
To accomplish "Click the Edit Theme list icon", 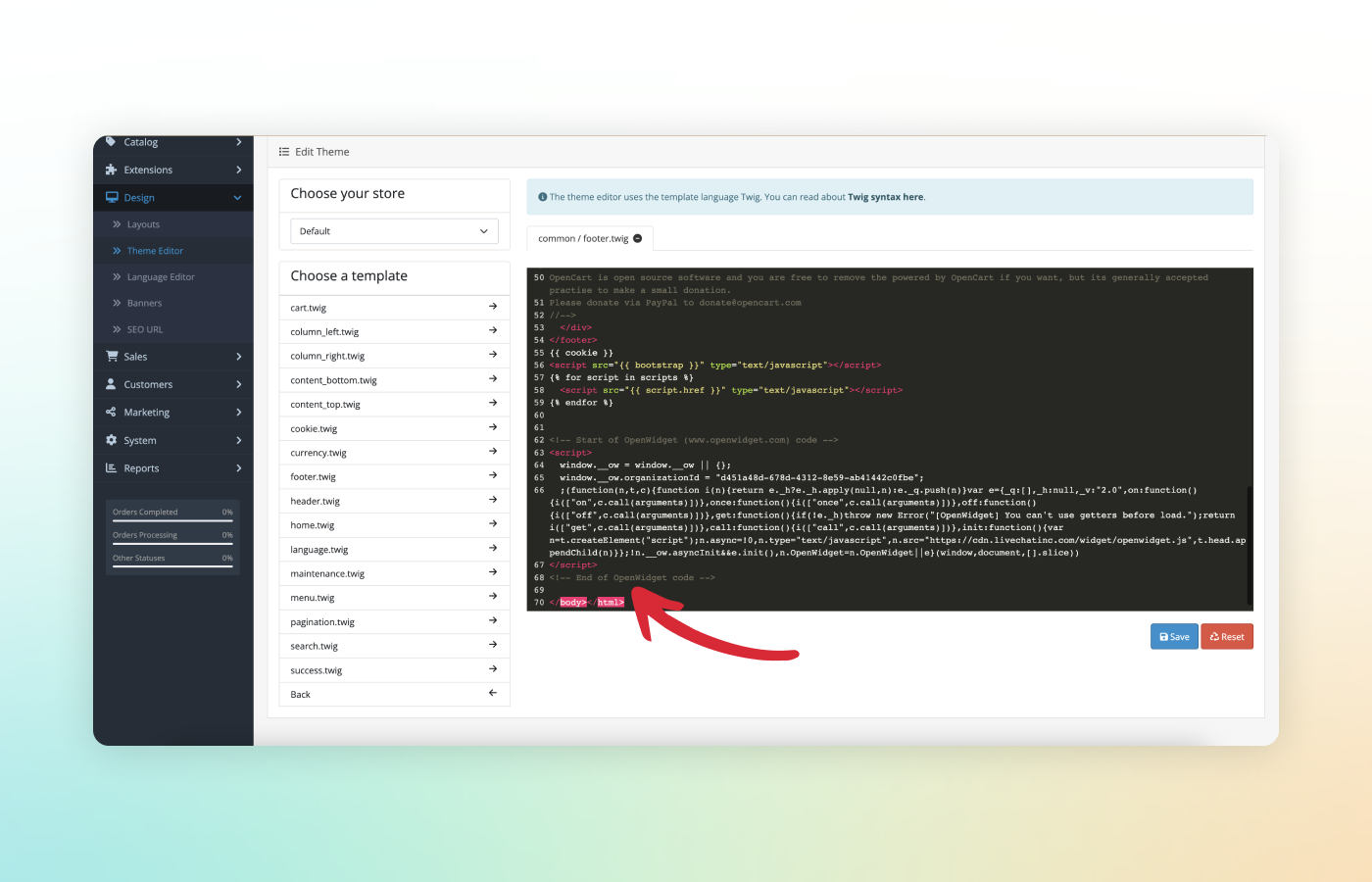I will click(284, 152).
